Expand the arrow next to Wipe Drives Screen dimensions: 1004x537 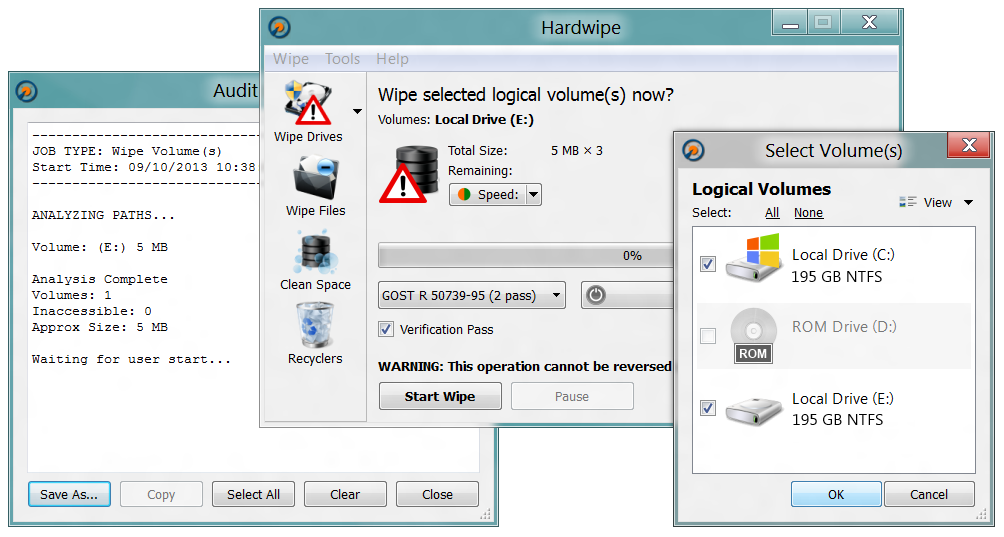[x=357, y=111]
